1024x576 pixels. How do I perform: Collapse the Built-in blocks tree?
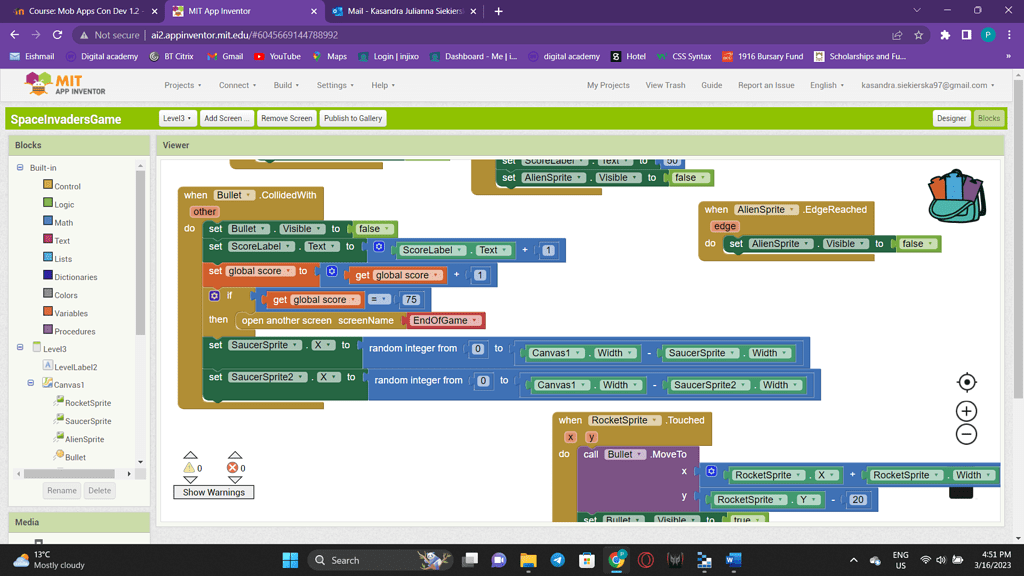click(x=20, y=168)
